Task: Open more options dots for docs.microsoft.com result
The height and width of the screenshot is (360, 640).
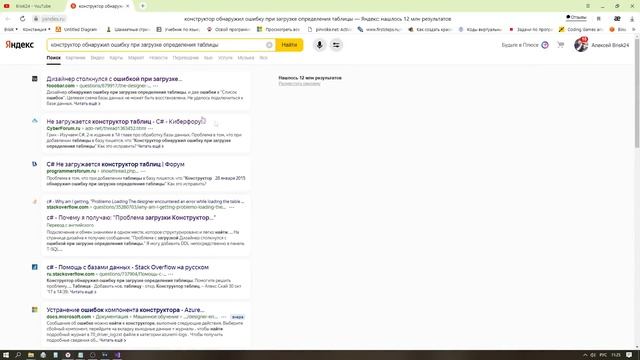Action: pos(223,317)
